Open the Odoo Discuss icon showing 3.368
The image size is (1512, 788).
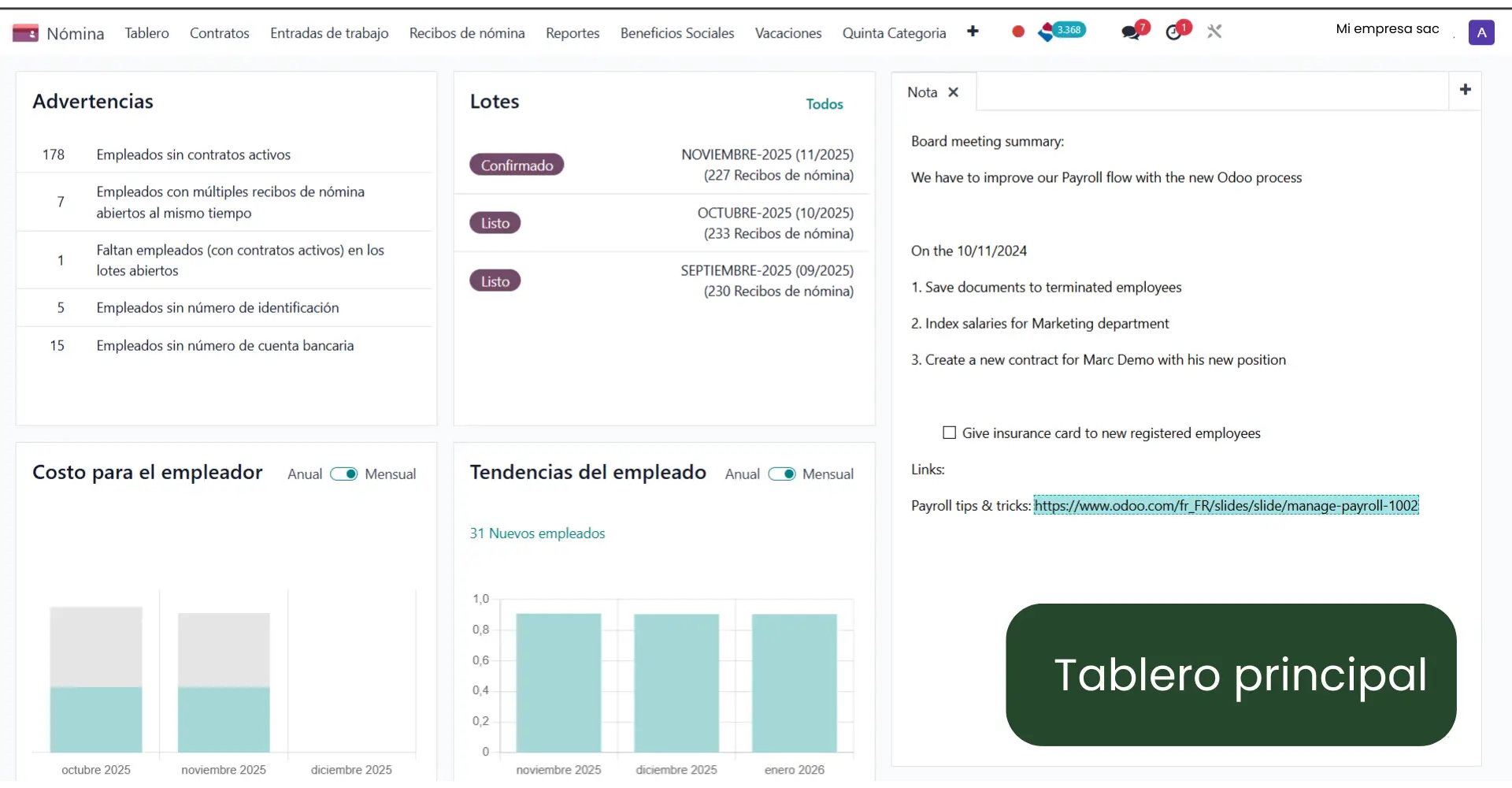pyautogui.click(x=1061, y=32)
